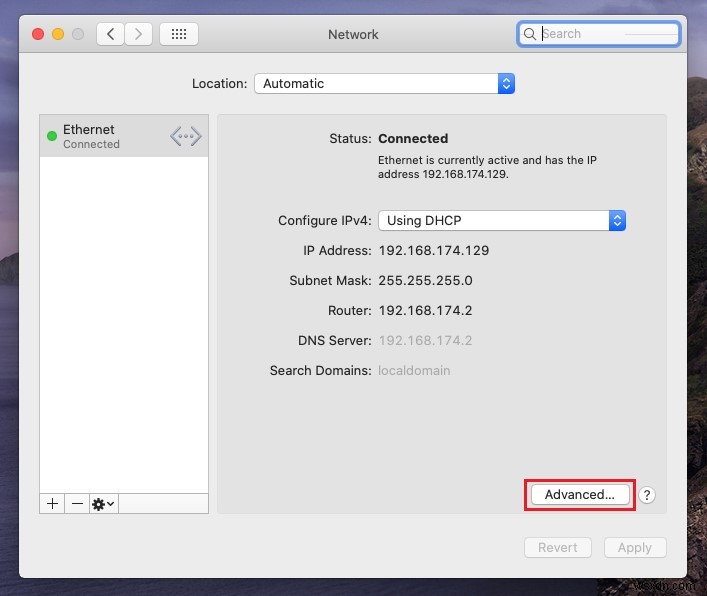This screenshot has width=707, height=596.
Task: Open Advanced network settings
Action: tap(580, 495)
